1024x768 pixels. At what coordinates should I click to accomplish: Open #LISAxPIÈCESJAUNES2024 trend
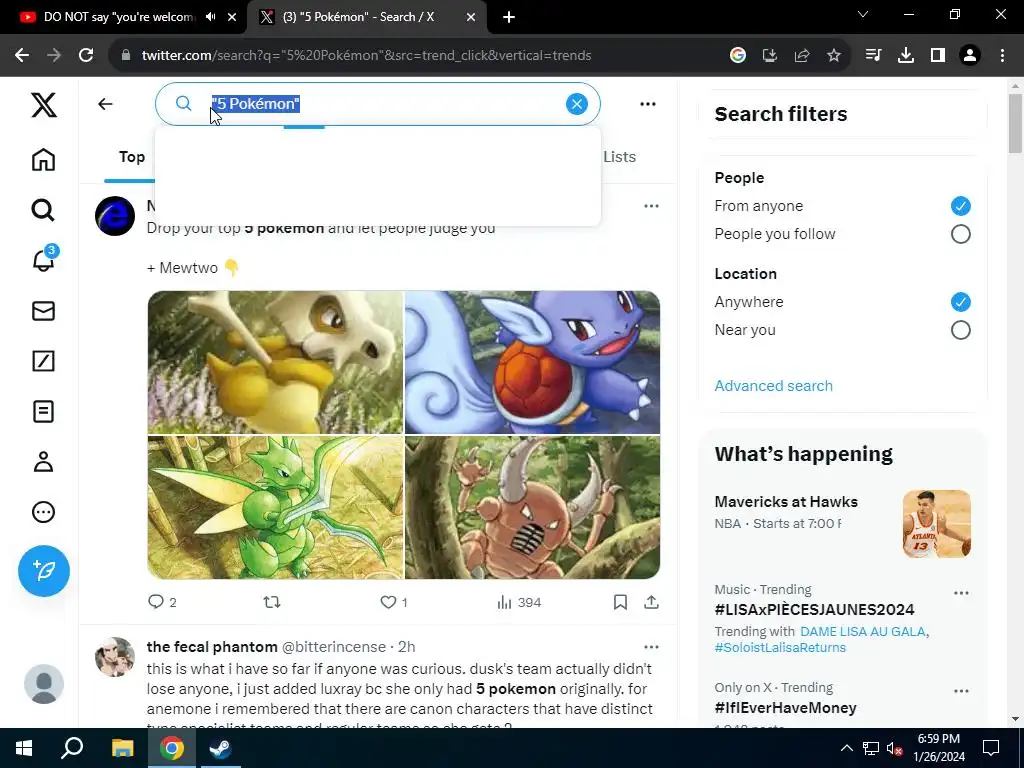tap(814, 610)
